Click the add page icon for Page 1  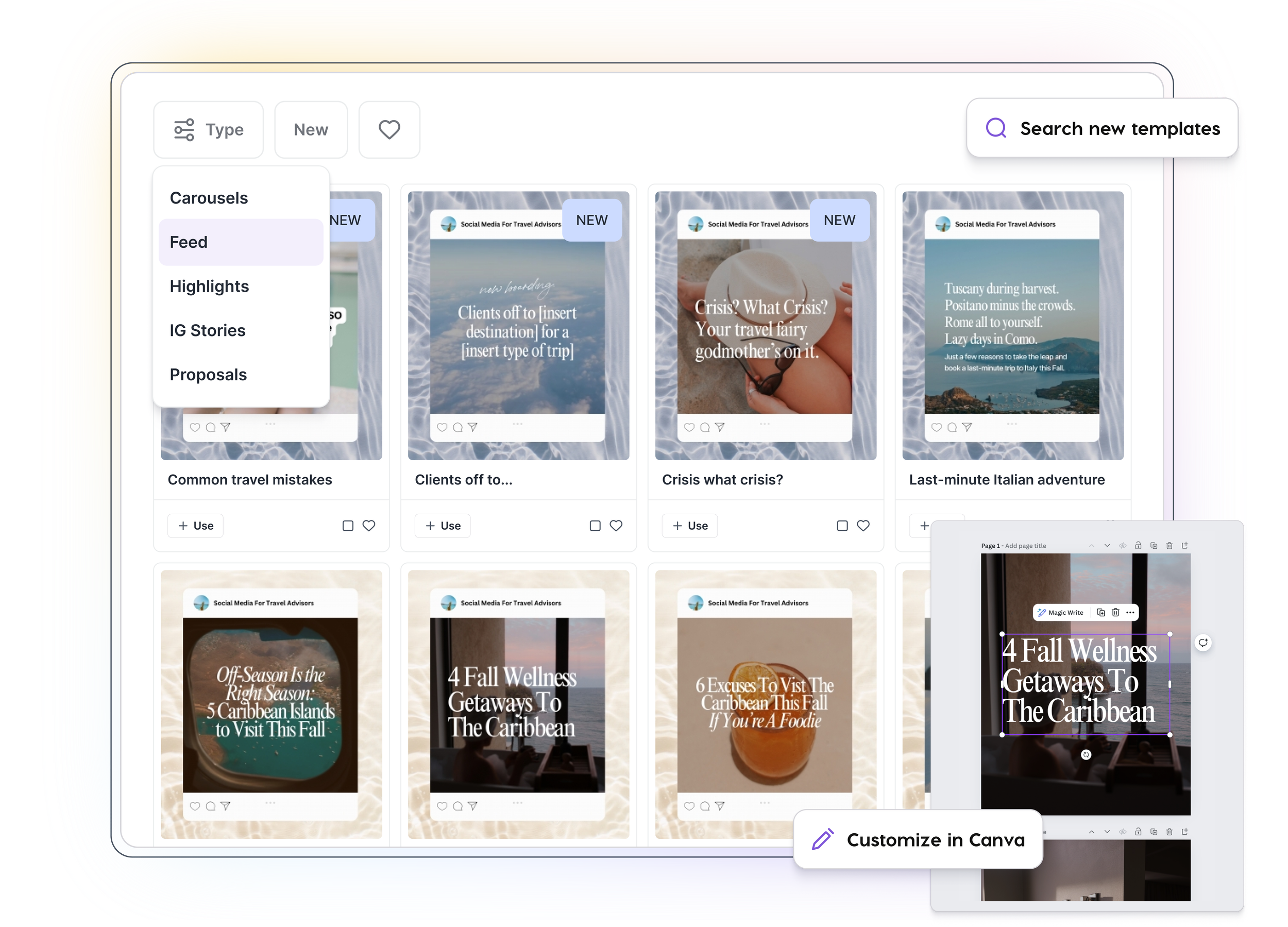[x=1184, y=545]
